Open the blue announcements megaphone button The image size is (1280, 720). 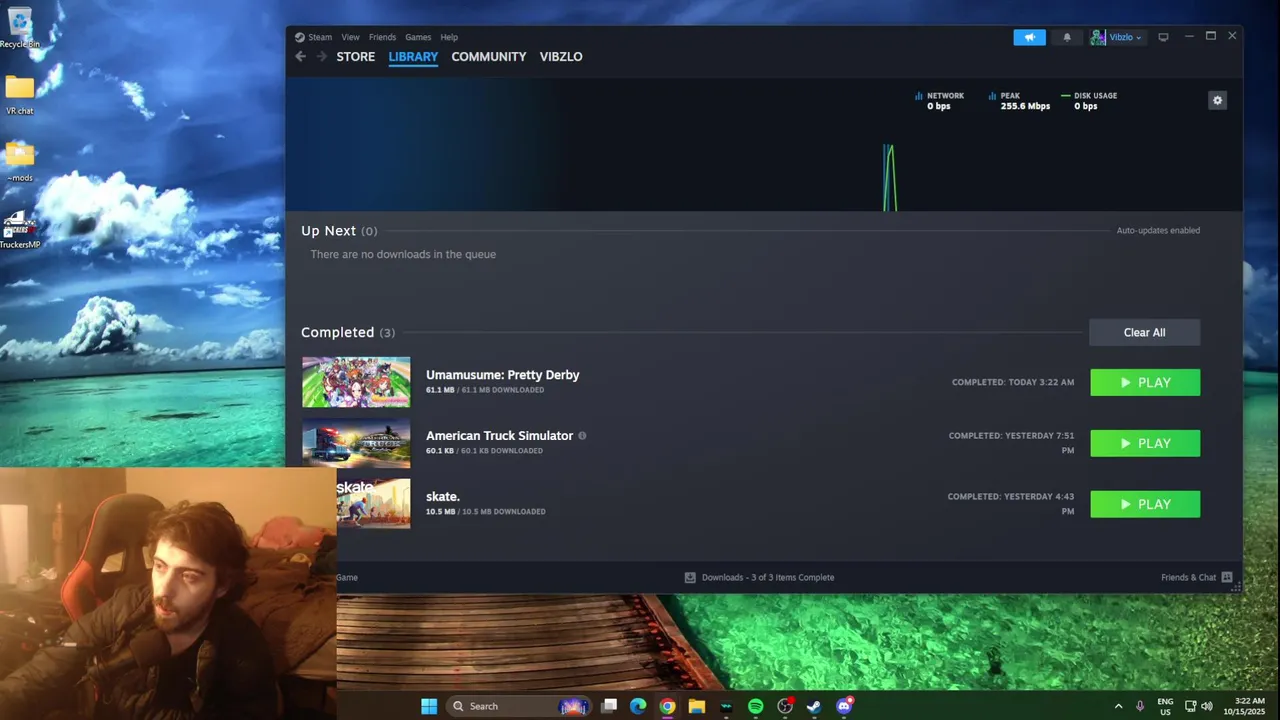[x=1029, y=37]
